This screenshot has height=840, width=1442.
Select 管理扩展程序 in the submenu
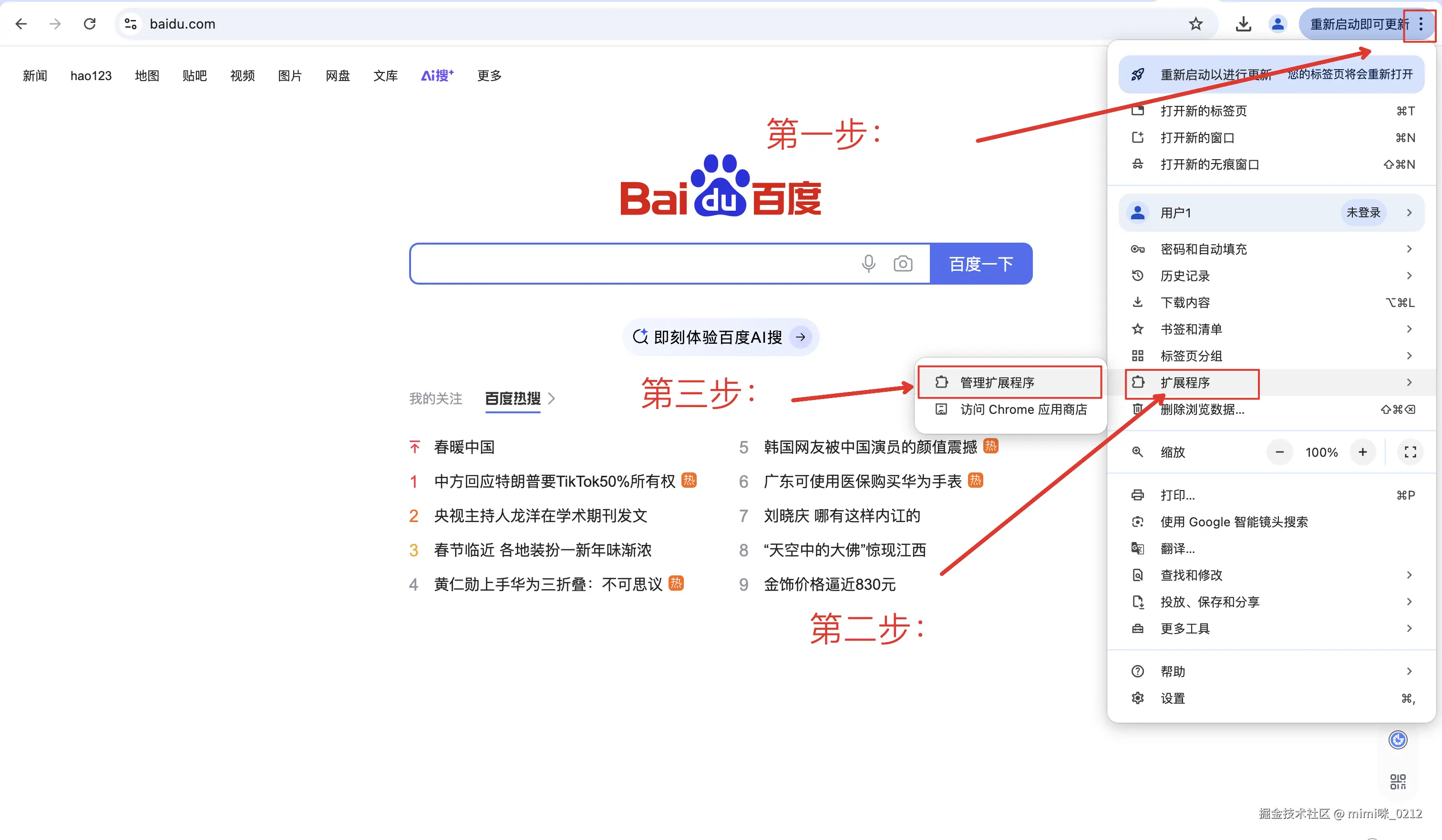(997, 382)
